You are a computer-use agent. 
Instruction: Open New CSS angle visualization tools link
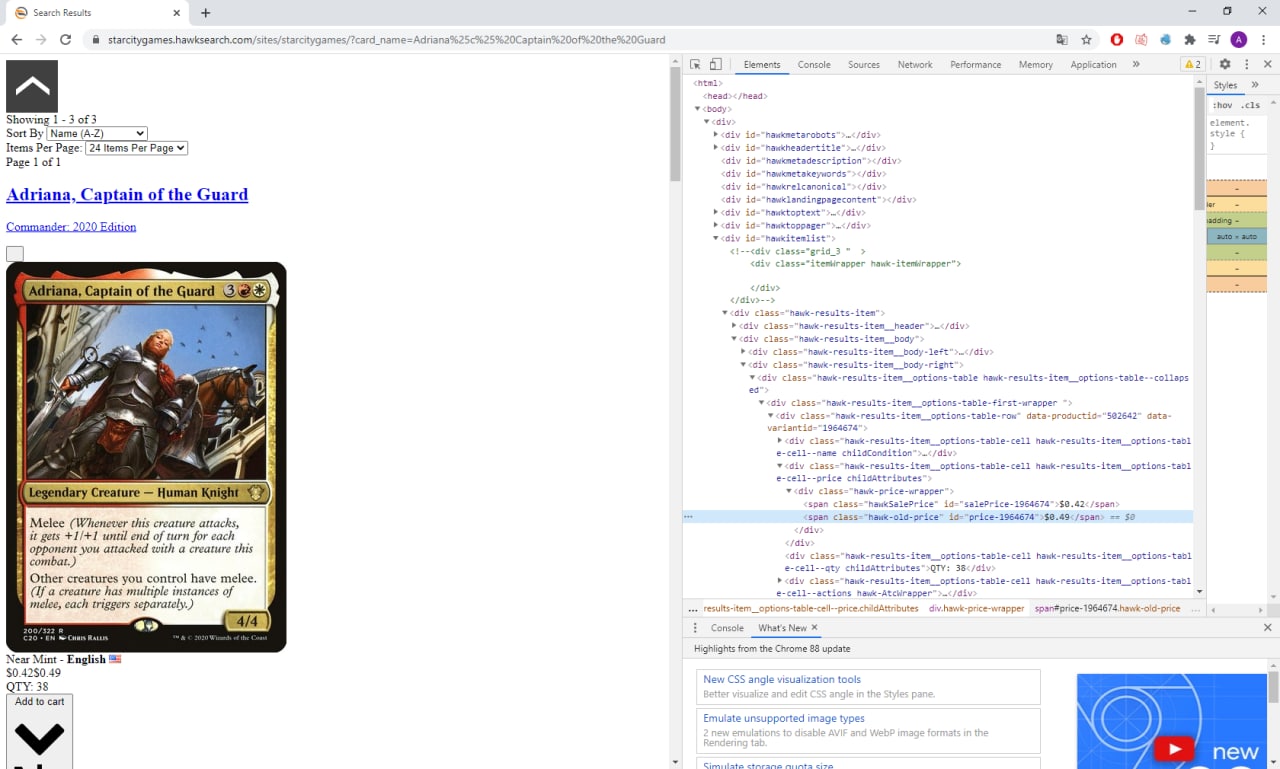tap(782, 679)
